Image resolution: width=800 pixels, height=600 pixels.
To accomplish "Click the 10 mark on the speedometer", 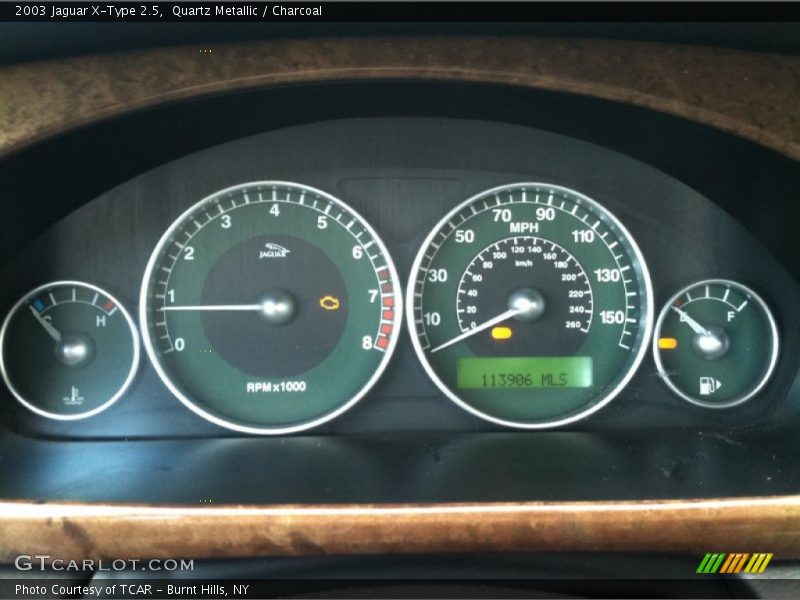I will point(431,319).
